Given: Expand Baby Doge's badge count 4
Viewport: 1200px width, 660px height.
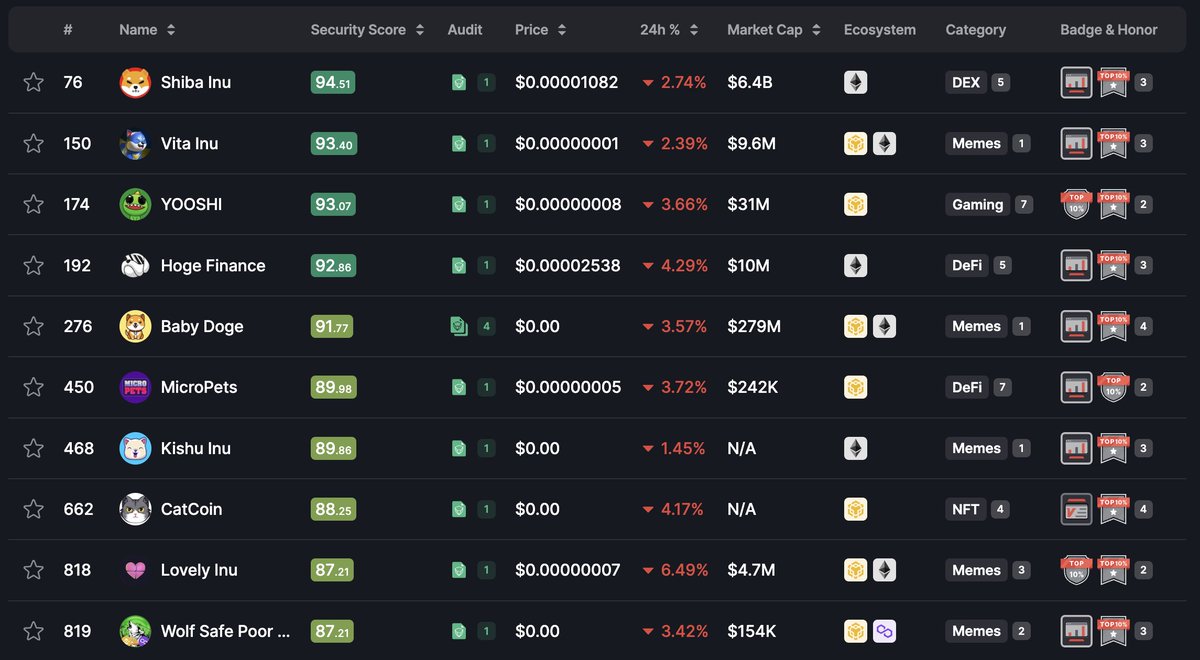Looking at the screenshot, I should 1143,326.
